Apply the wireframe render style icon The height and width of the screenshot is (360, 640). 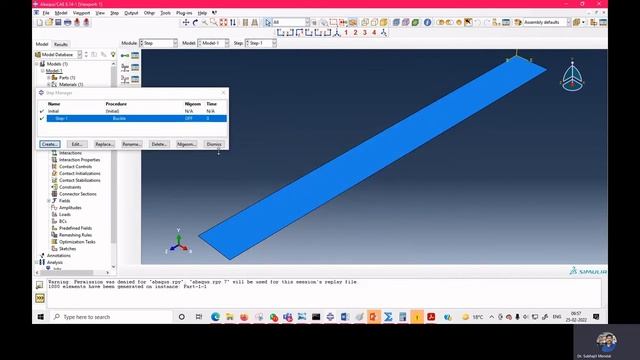coord(365,22)
